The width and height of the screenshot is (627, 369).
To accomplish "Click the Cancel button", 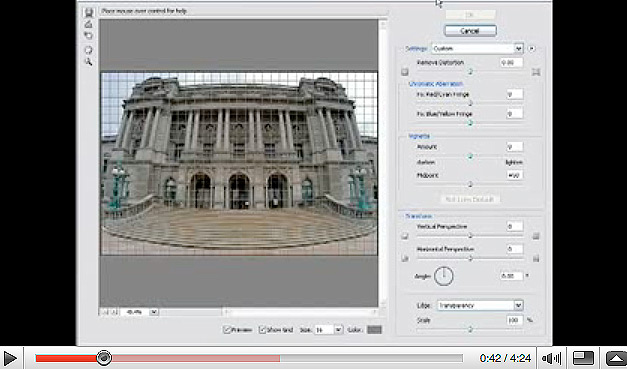I will 470,31.
